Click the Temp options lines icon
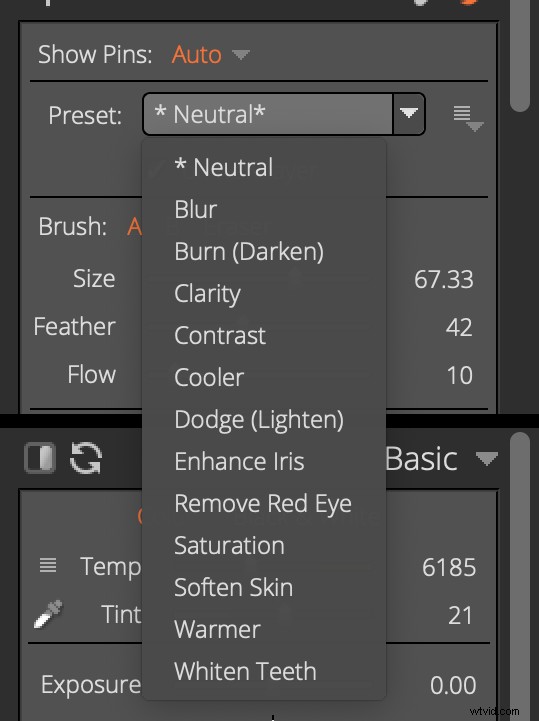 [x=48, y=565]
